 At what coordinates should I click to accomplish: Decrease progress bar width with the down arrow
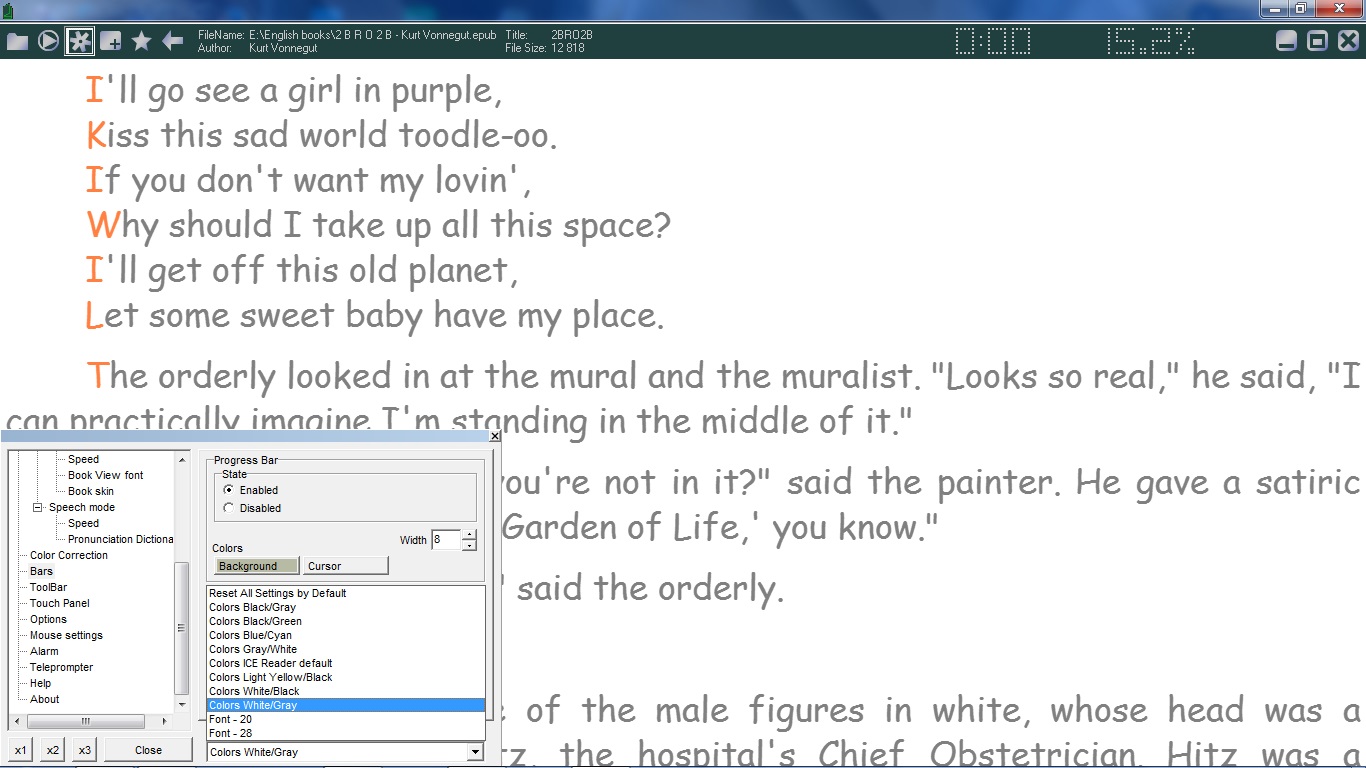[469, 546]
